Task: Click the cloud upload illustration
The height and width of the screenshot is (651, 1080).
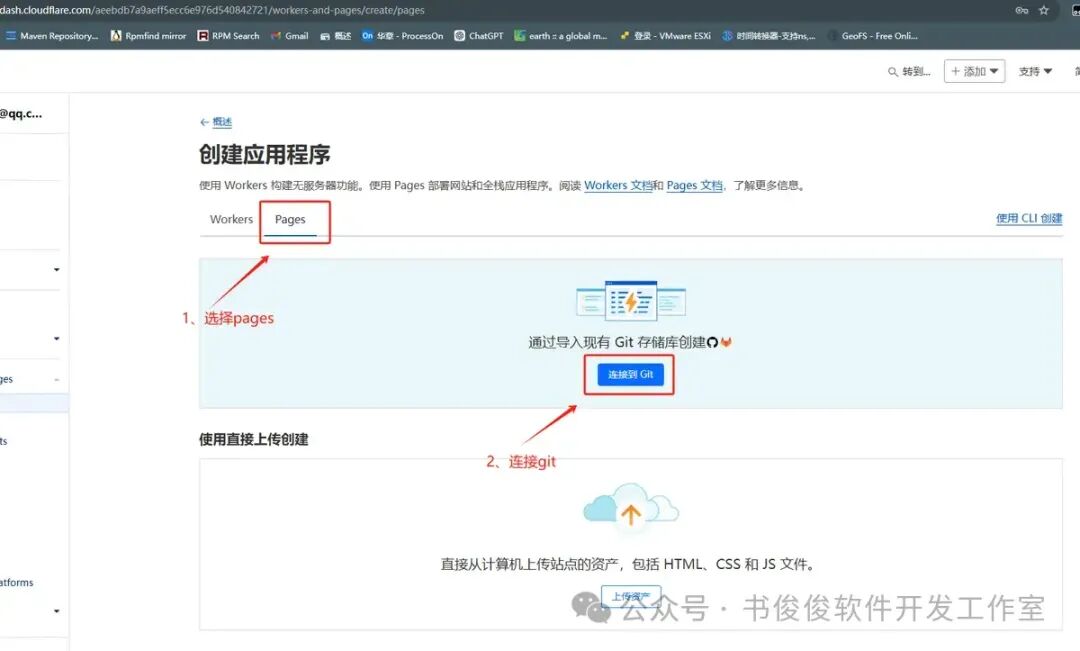Action: [x=630, y=506]
